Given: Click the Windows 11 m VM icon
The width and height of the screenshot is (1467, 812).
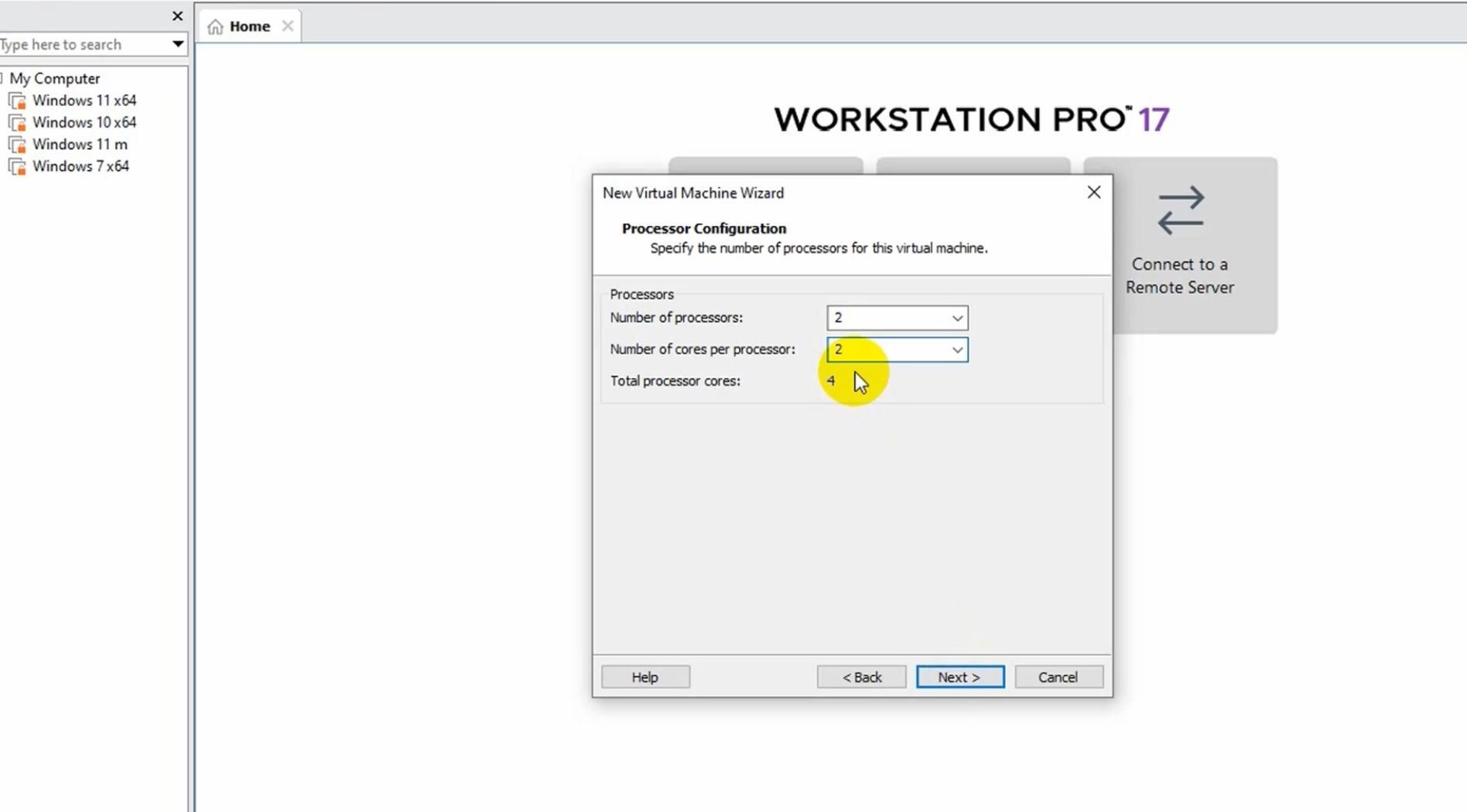Looking at the screenshot, I should pos(17,145).
